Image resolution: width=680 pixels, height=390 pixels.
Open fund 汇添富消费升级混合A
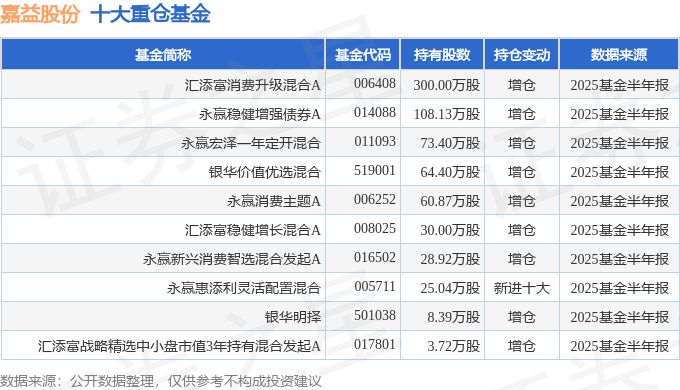[252, 85]
